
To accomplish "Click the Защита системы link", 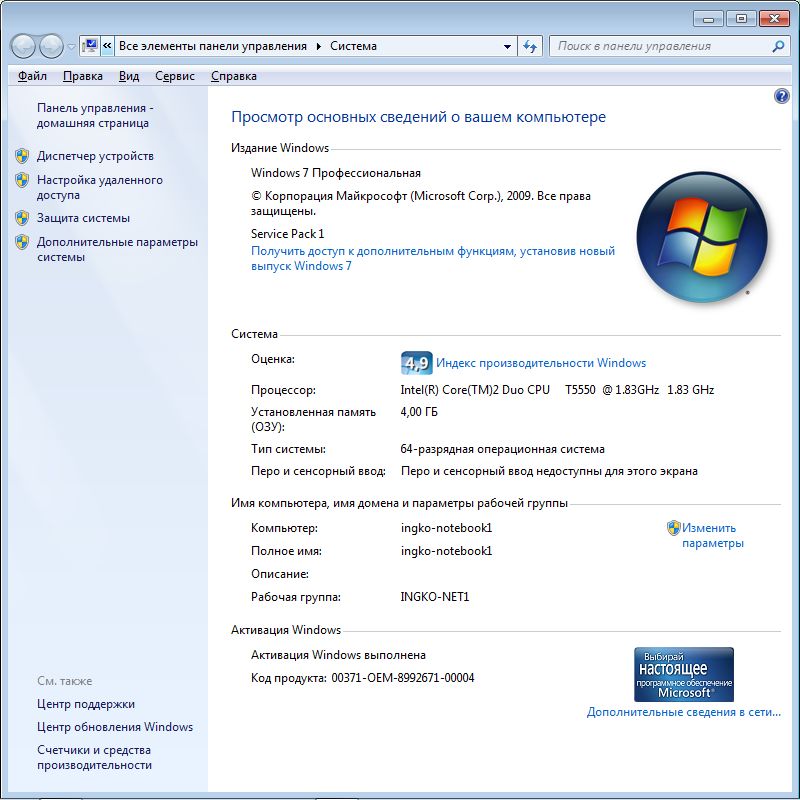I will [x=83, y=218].
